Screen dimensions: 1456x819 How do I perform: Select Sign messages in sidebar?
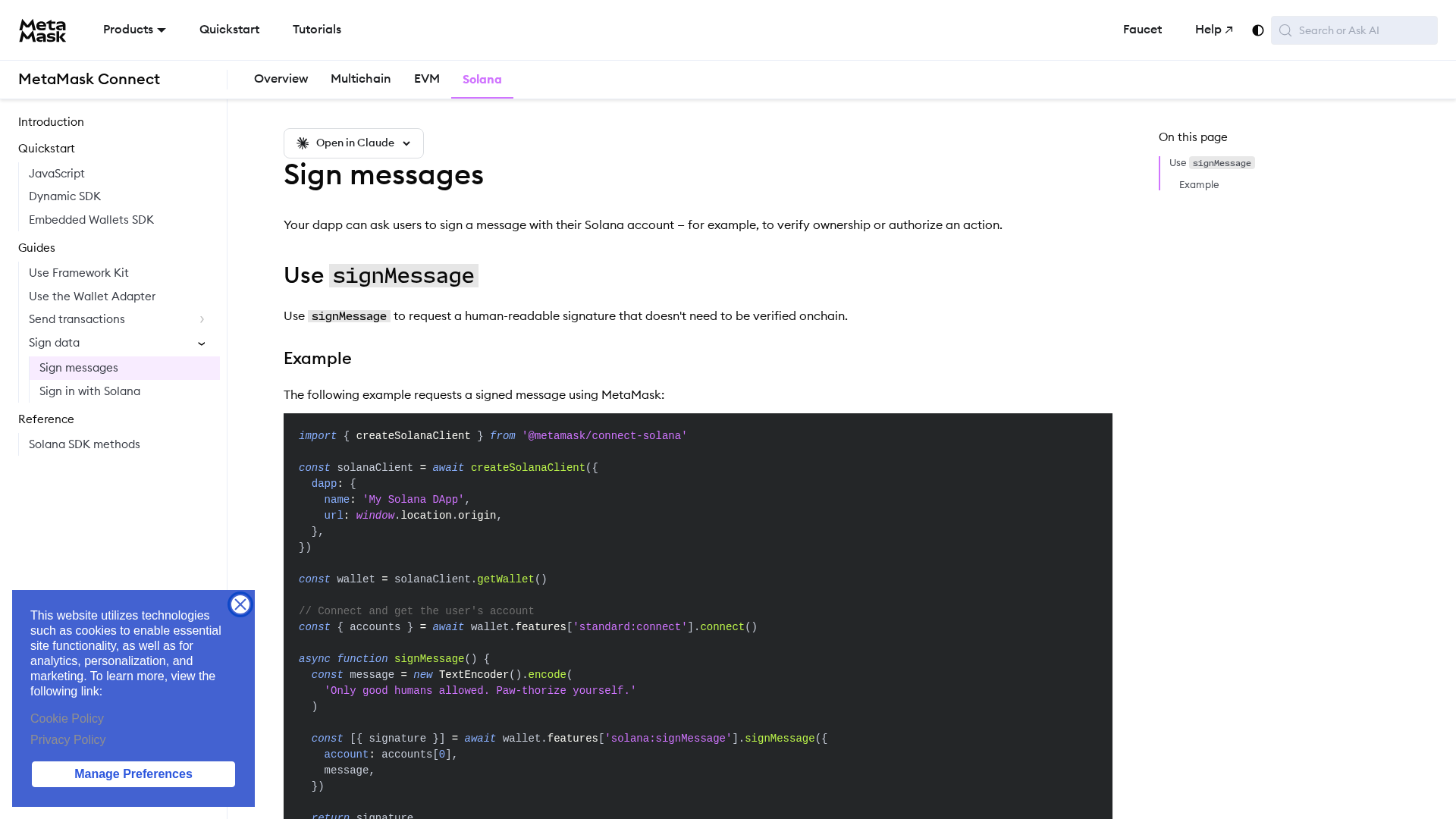click(x=124, y=368)
